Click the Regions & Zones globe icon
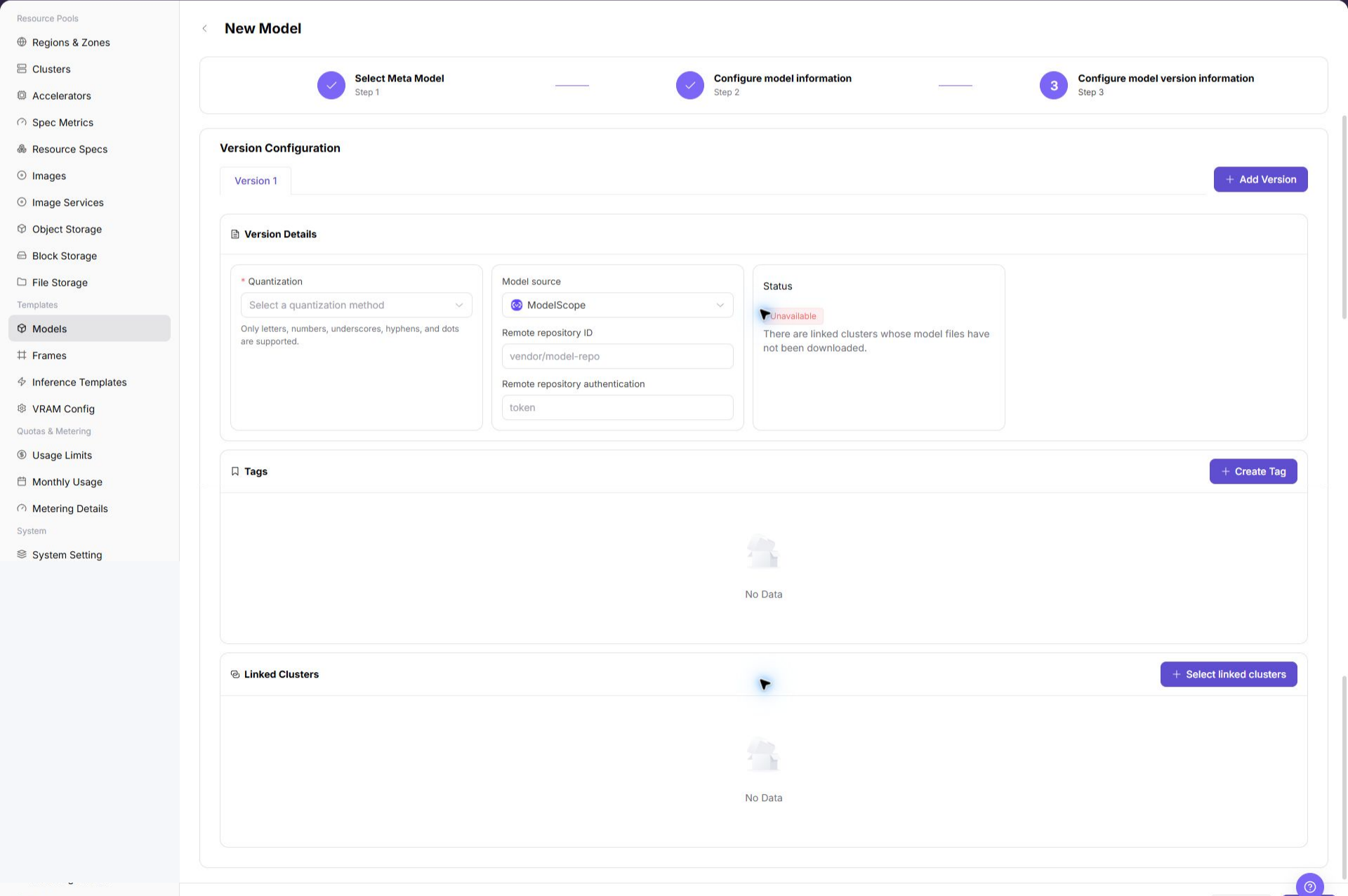 click(22, 42)
